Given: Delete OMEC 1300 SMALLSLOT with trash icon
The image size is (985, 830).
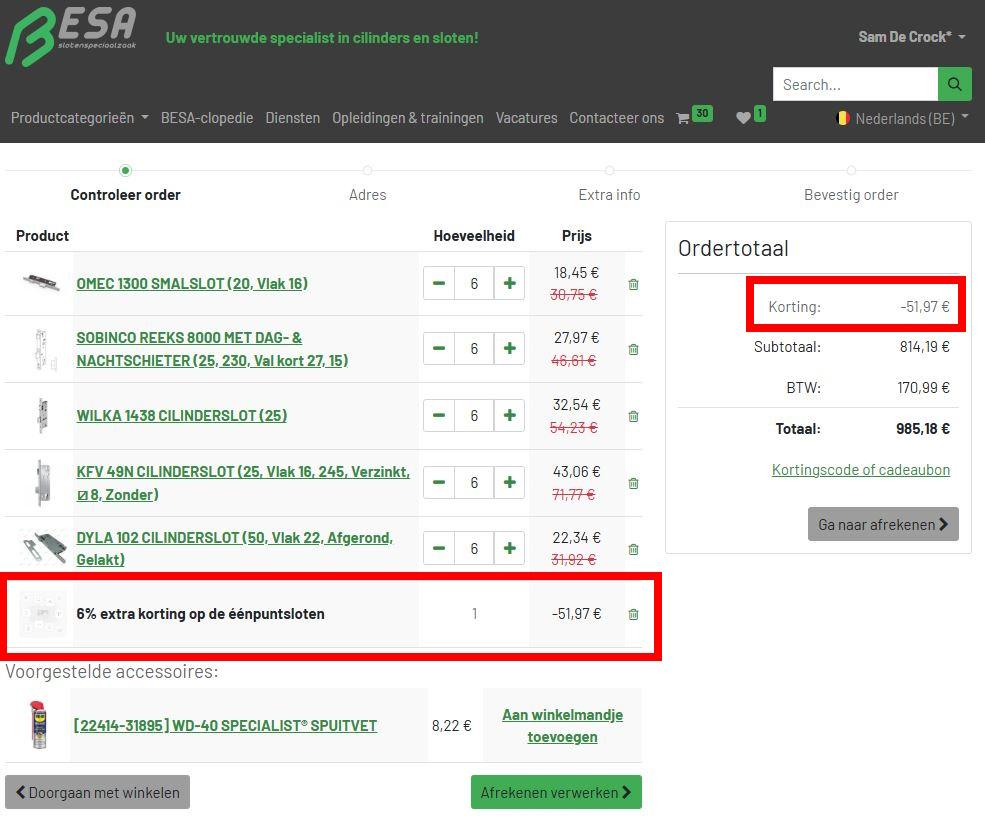Looking at the screenshot, I should pos(633,284).
